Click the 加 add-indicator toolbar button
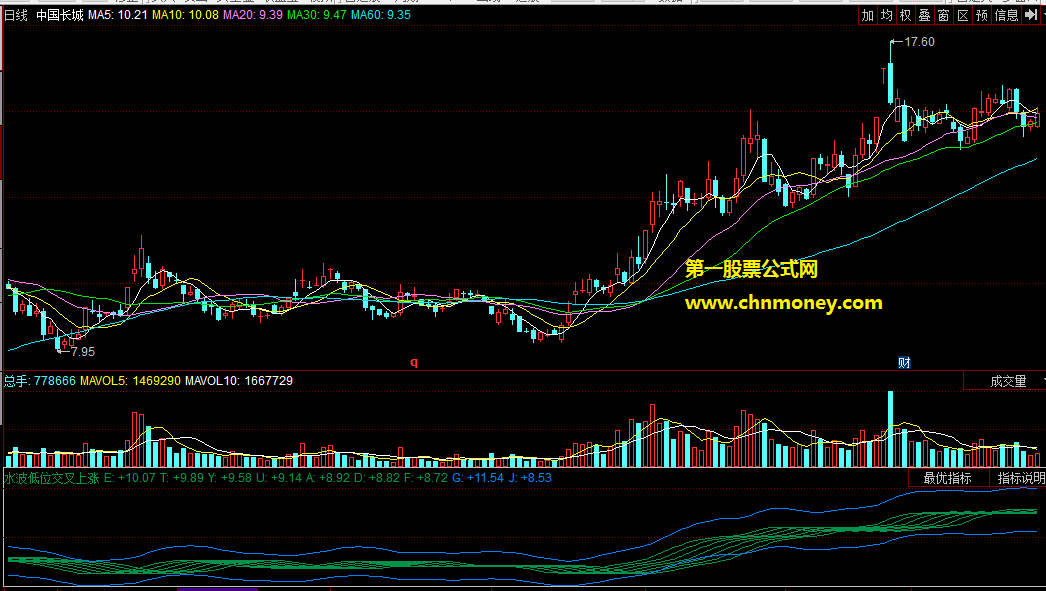The width and height of the screenshot is (1046, 591). (x=867, y=15)
